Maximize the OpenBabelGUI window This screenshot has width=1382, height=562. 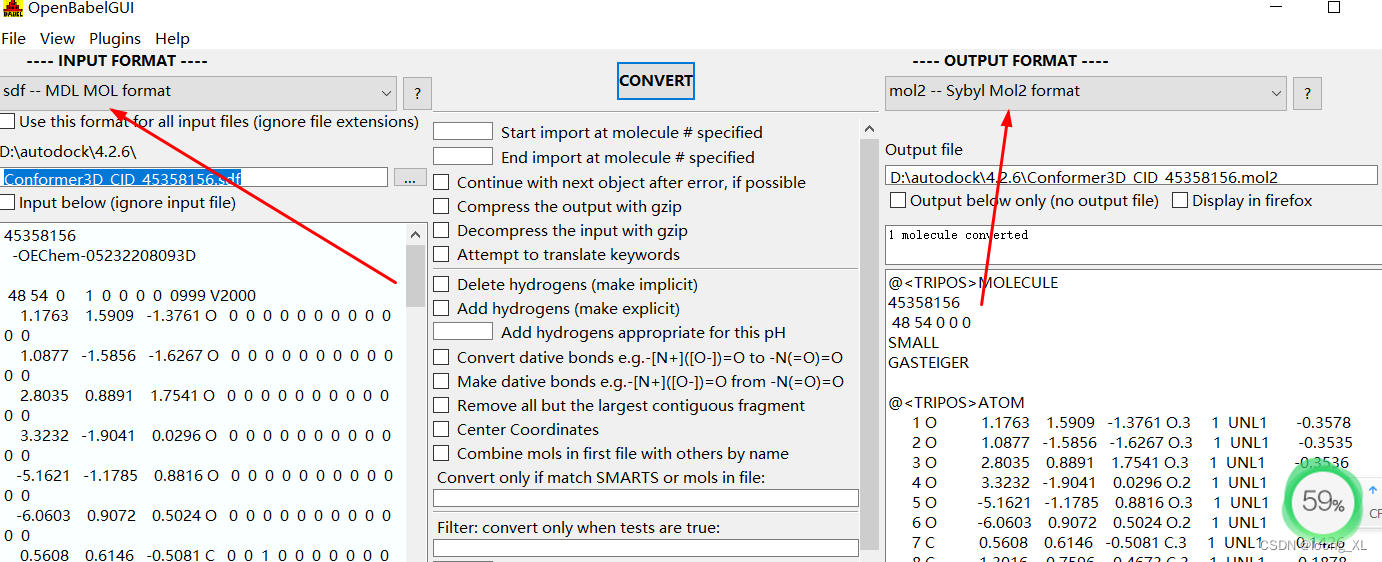pyautogui.click(x=1334, y=7)
